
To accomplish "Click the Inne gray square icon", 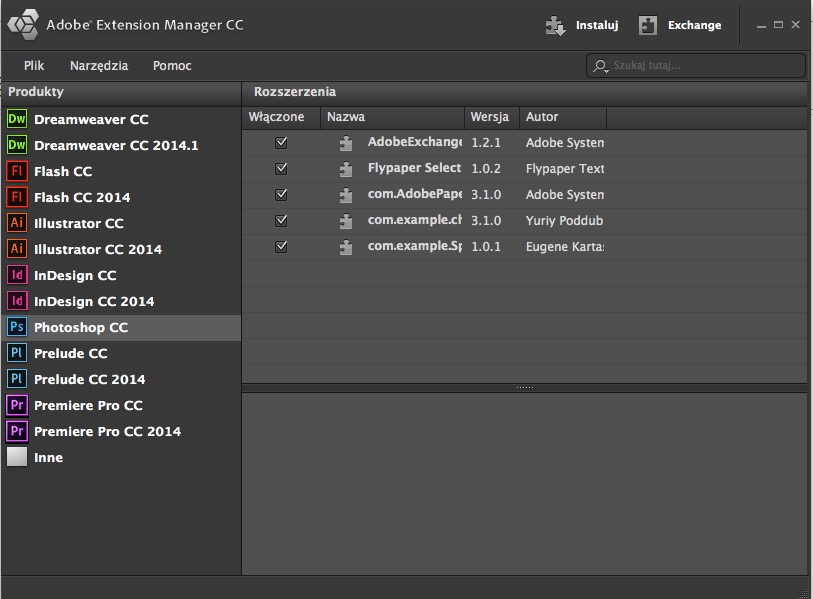I will pyautogui.click(x=17, y=457).
